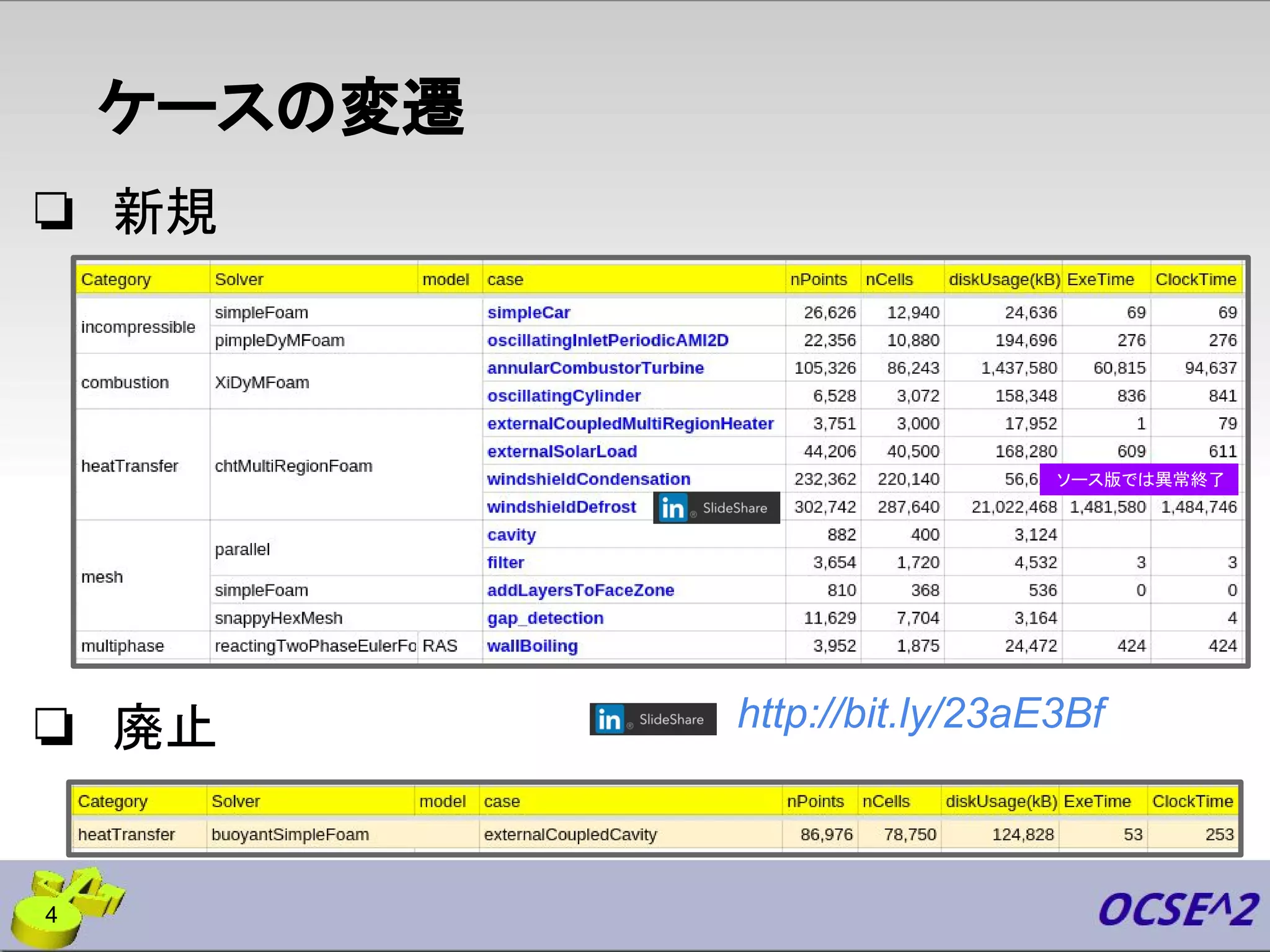Image resolution: width=1270 pixels, height=952 pixels.
Task: Click the SlideShare logo beside windshieldDefrost
Action: [x=716, y=508]
